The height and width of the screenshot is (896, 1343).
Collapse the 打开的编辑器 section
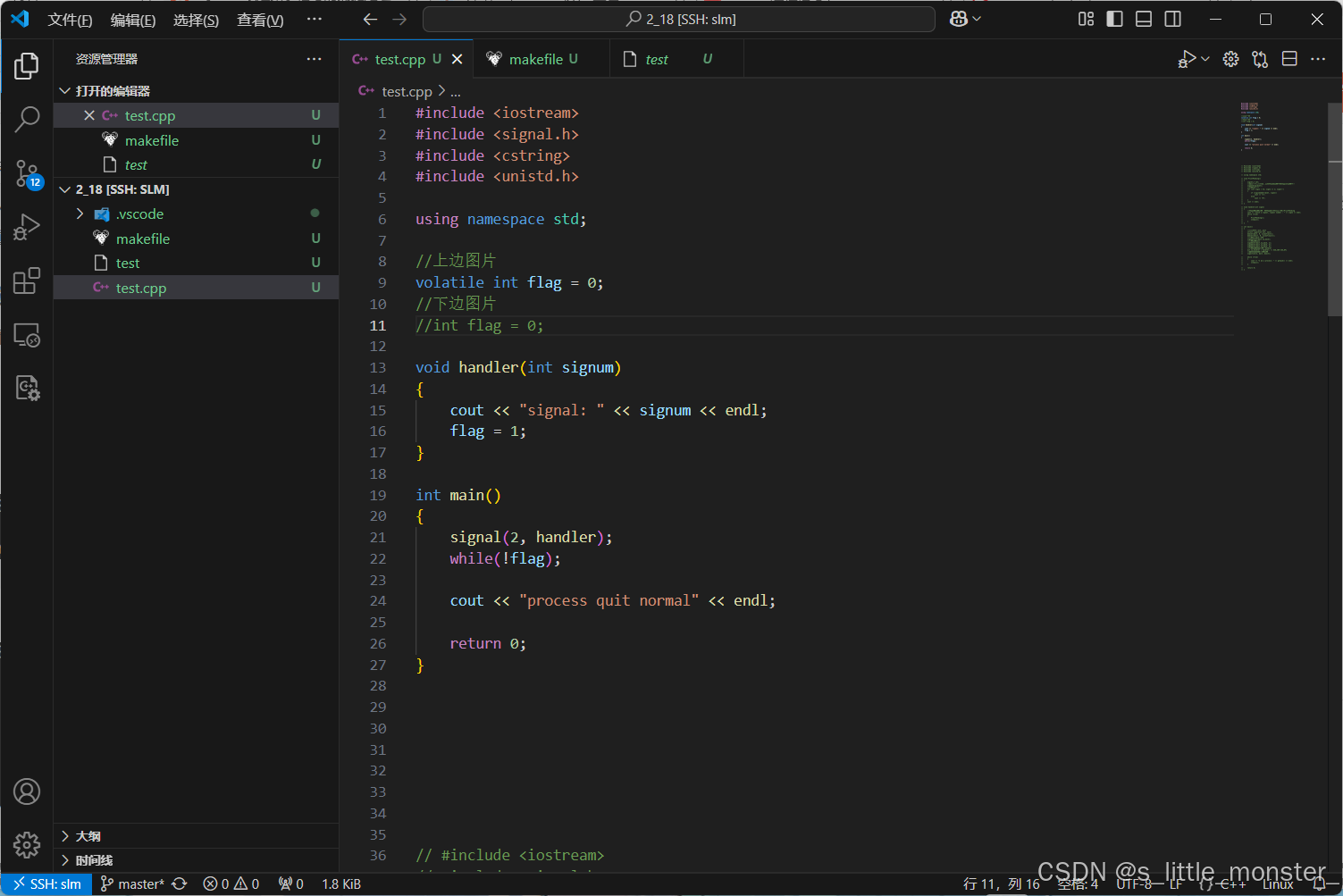click(x=112, y=91)
